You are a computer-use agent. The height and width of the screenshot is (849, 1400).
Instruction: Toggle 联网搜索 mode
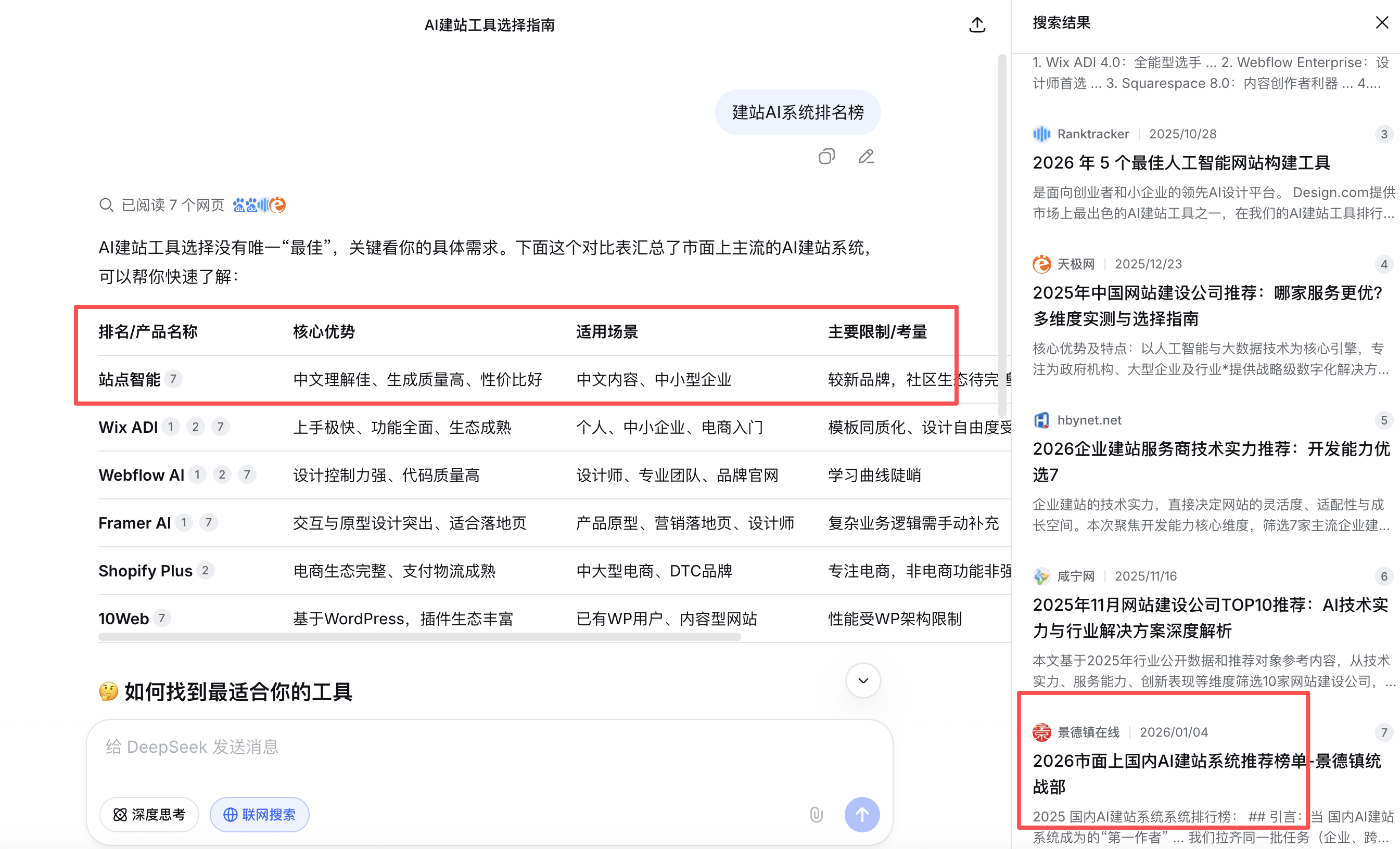pos(260,814)
